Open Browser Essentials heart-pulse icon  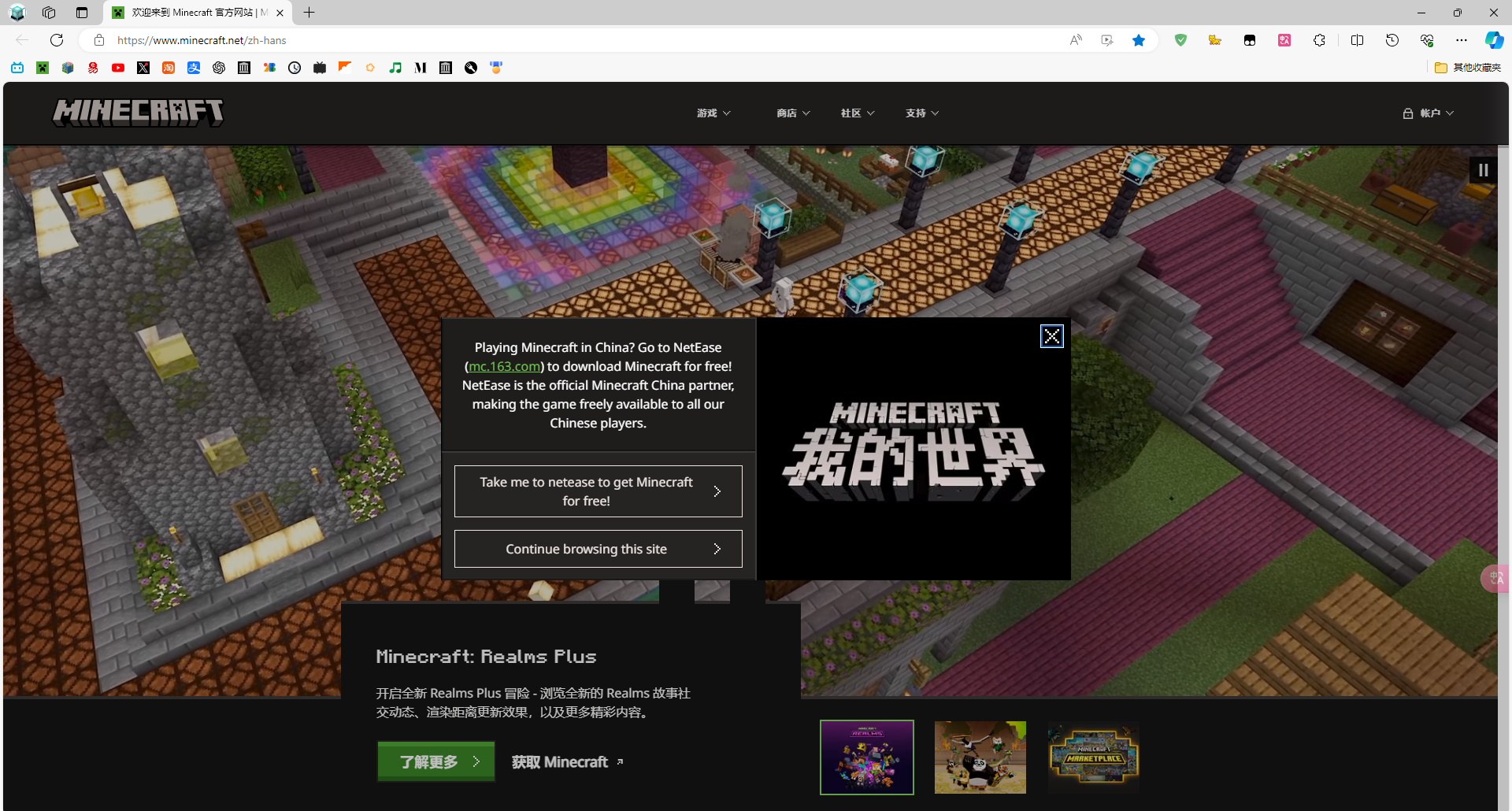(1427, 40)
